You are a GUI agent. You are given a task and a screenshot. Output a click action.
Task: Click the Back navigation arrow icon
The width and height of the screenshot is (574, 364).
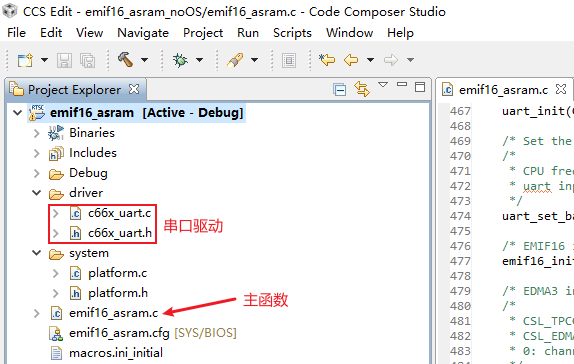351,60
